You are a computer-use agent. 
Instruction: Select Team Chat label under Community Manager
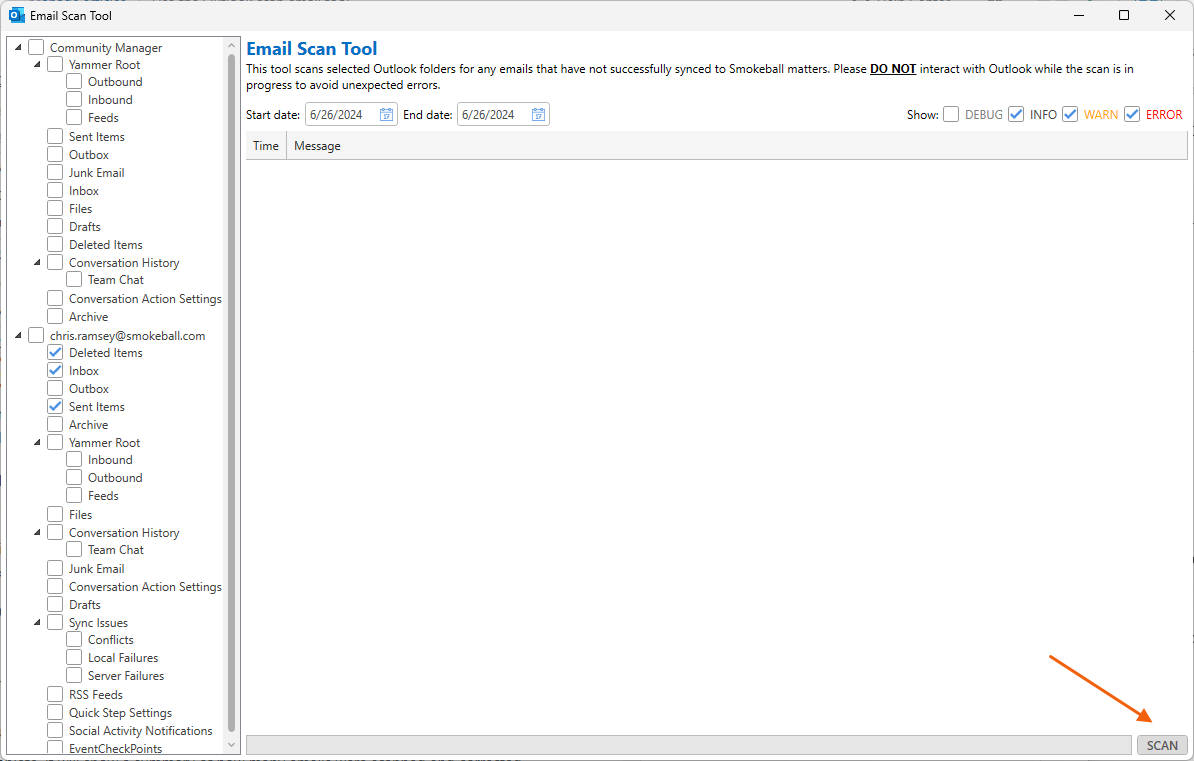[x=116, y=280]
